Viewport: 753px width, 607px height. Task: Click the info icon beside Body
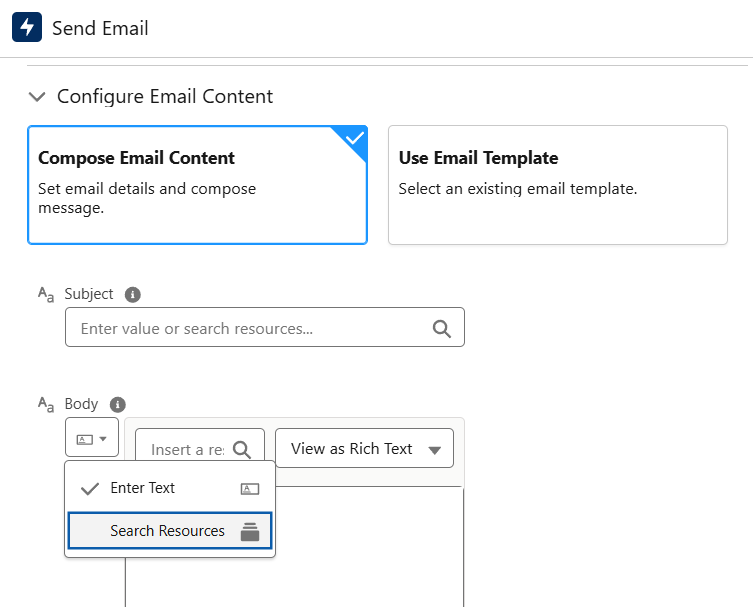click(x=117, y=405)
